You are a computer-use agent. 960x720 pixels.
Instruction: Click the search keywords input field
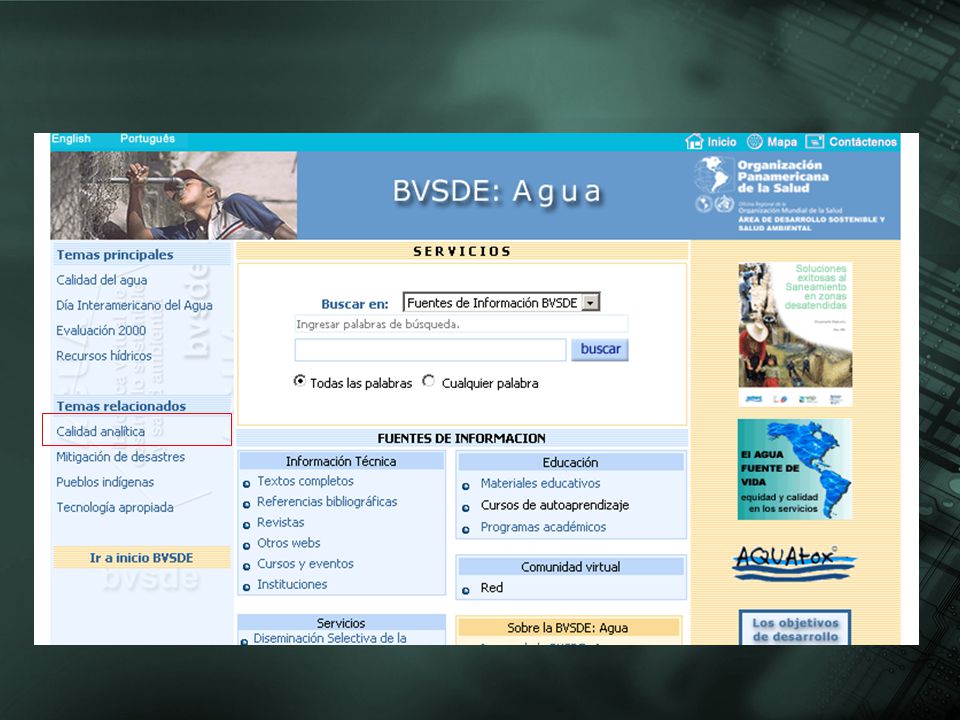(x=430, y=350)
